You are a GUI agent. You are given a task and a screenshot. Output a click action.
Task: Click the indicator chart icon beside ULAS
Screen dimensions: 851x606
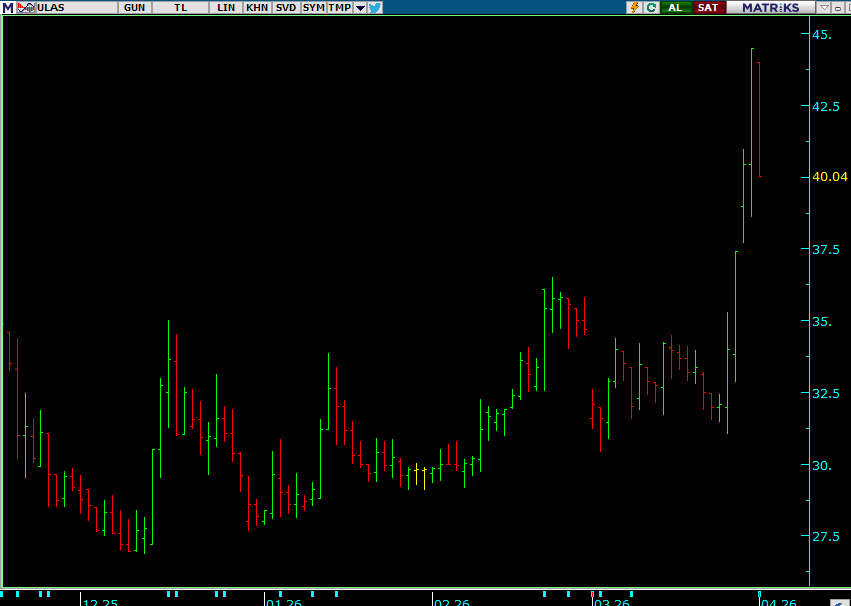[26, 8]
